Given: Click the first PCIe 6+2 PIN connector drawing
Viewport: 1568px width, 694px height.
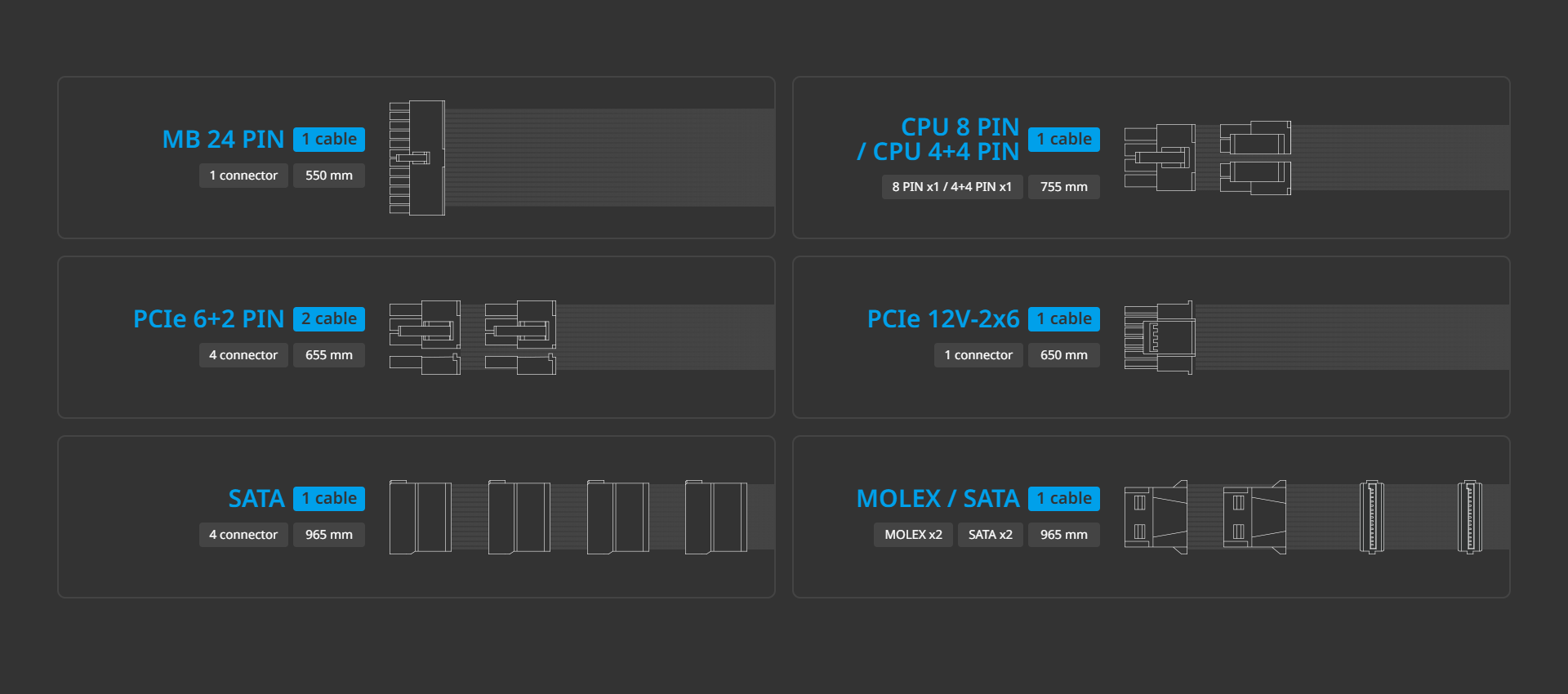Looking at the screenshot, I should (425, 337).
